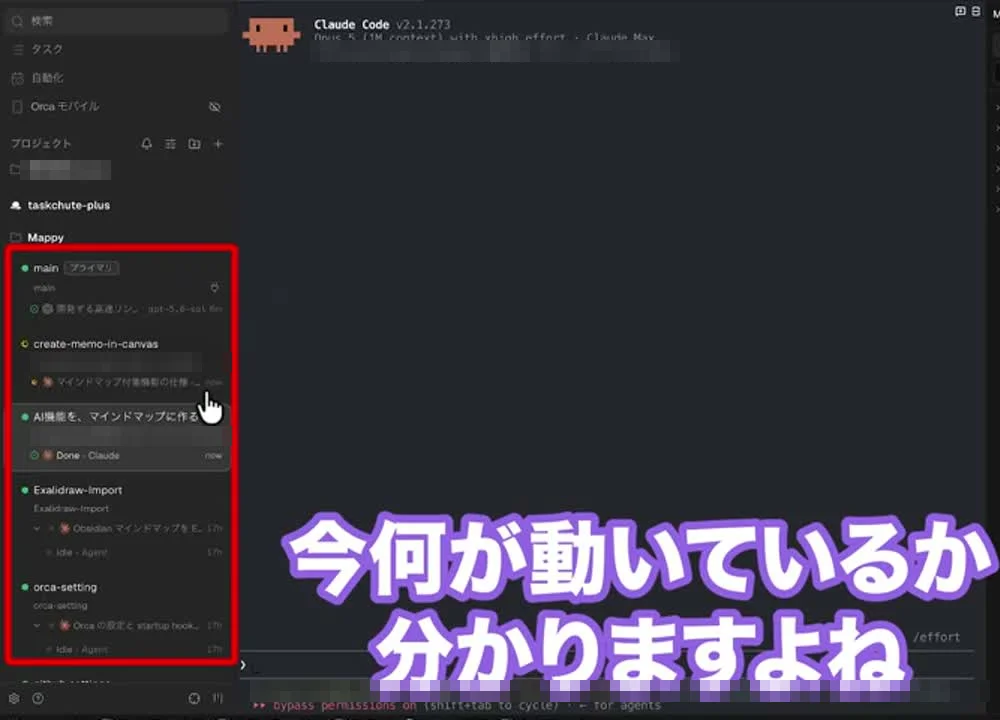Select the create-memo-in-canvas worktree
Viewport: 1000px width, 720px height.
click(96, 344)
